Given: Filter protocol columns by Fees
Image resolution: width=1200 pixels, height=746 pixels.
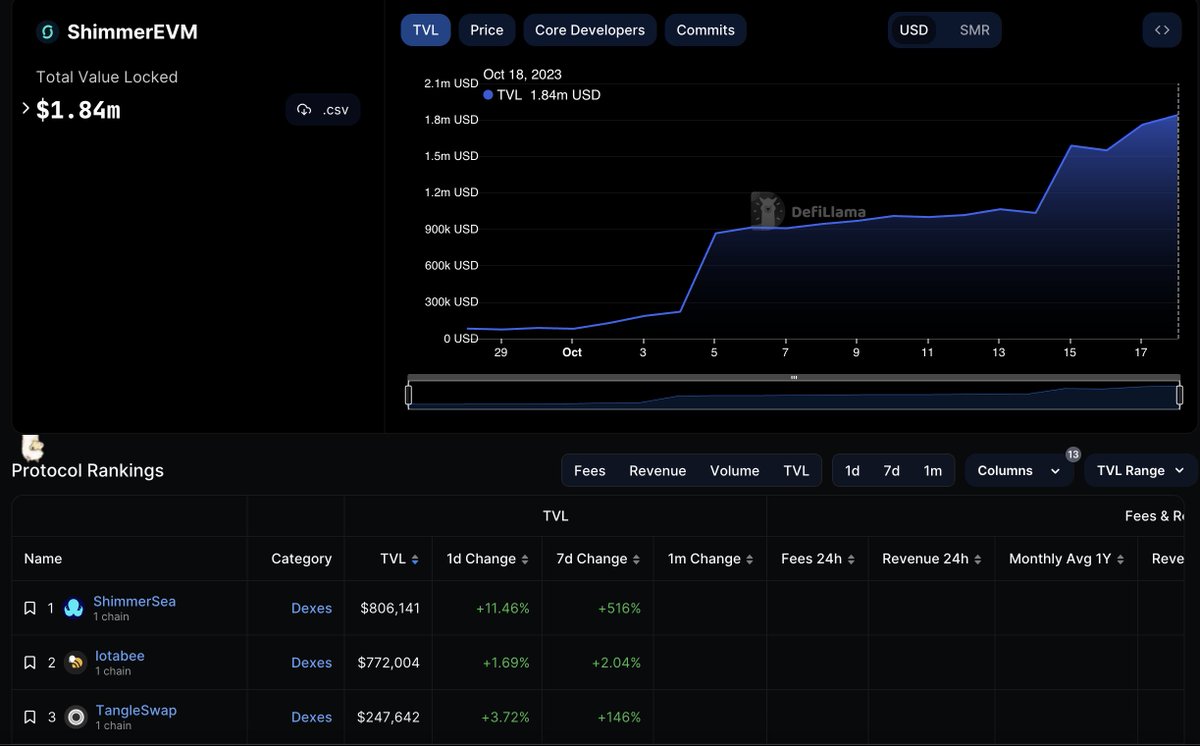Looking at the screenshot, I should 590,471.
